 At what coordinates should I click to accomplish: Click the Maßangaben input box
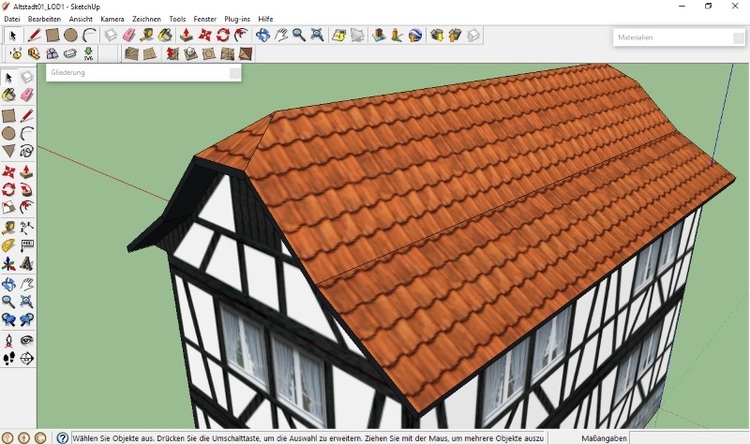pyautogui.click(x=689, y=438)
